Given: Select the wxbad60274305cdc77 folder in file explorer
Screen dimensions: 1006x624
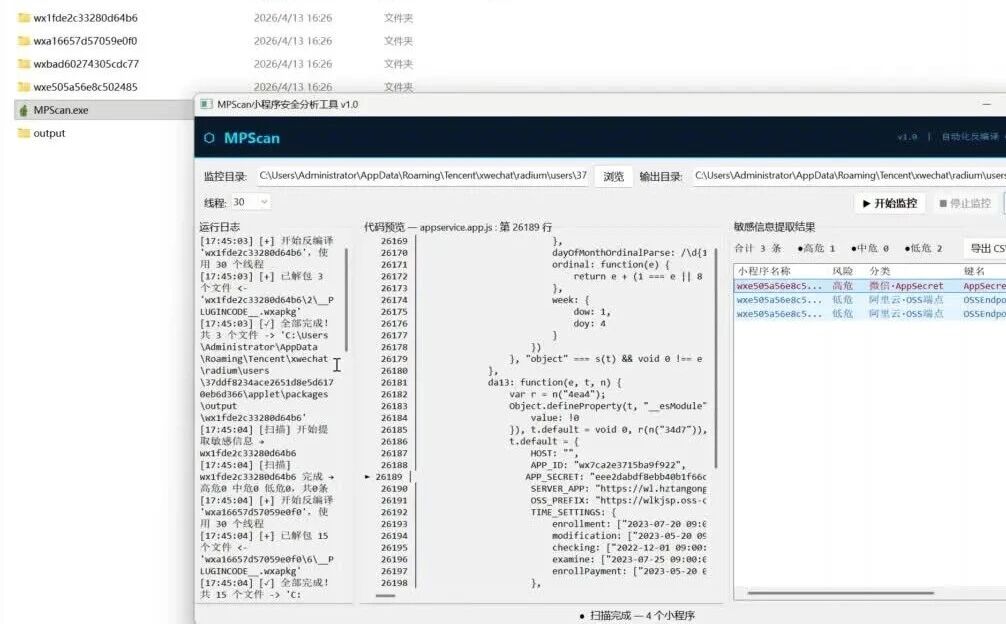Looking at the screenshot, I should pyautogui.click(x=86, y=64).
